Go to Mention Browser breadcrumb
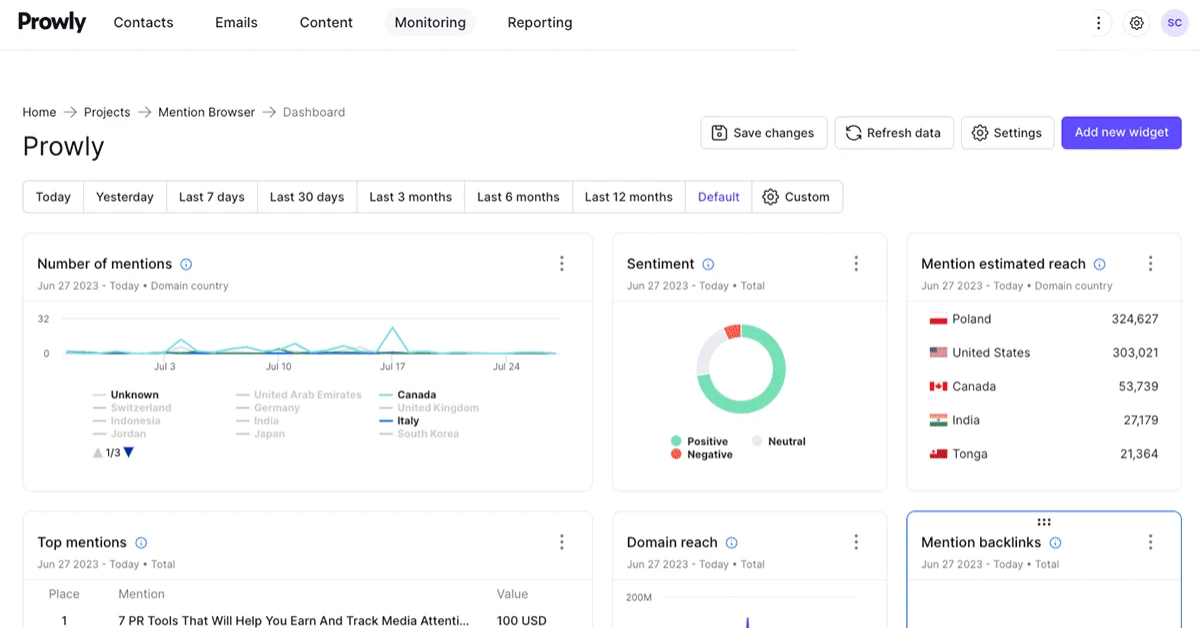 point(206,112)
